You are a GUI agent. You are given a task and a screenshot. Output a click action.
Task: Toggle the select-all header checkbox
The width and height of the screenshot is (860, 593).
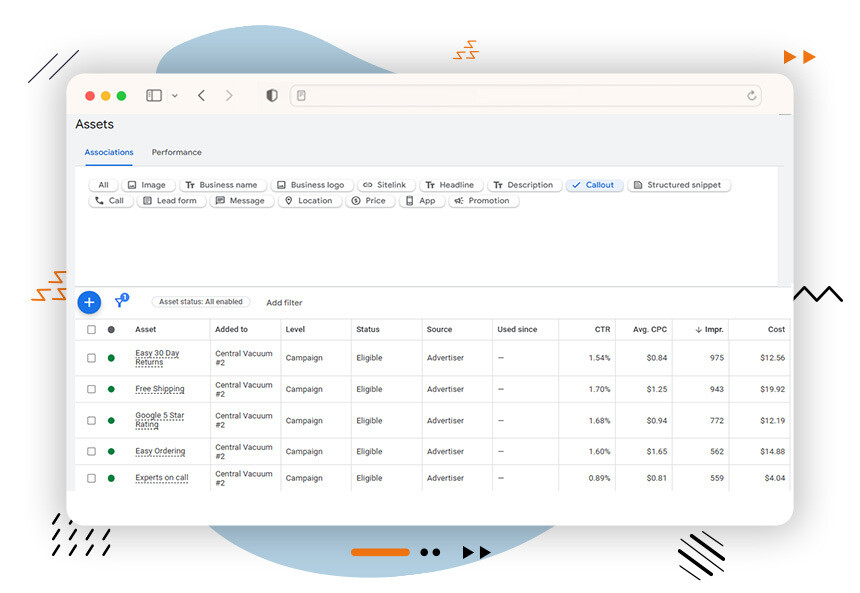pyautogui.click(x=91, y=329)
